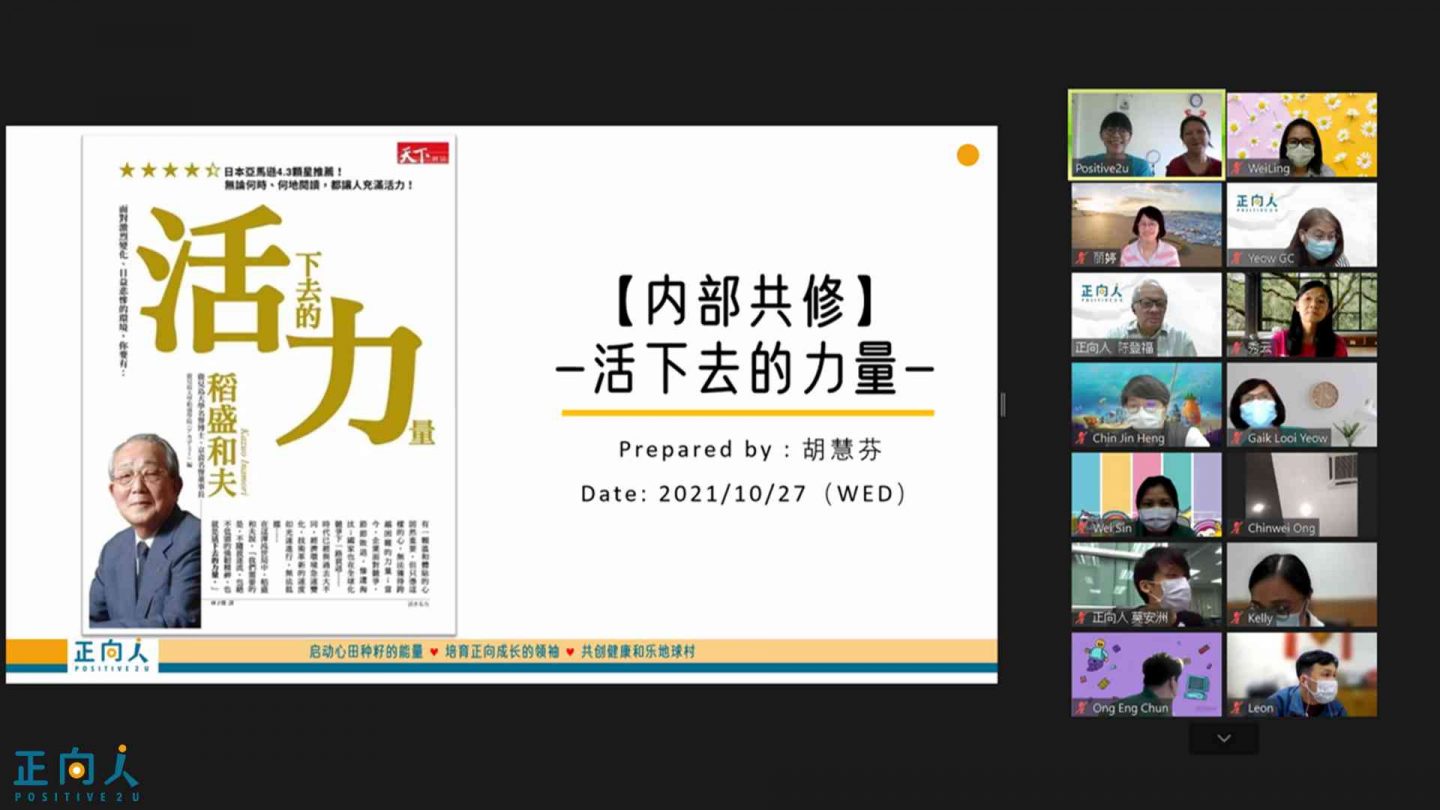Screen dimensions: 1440x810
Task: Select WeiLing's video tile with daisy background
Action: [x=1302, y=135]
